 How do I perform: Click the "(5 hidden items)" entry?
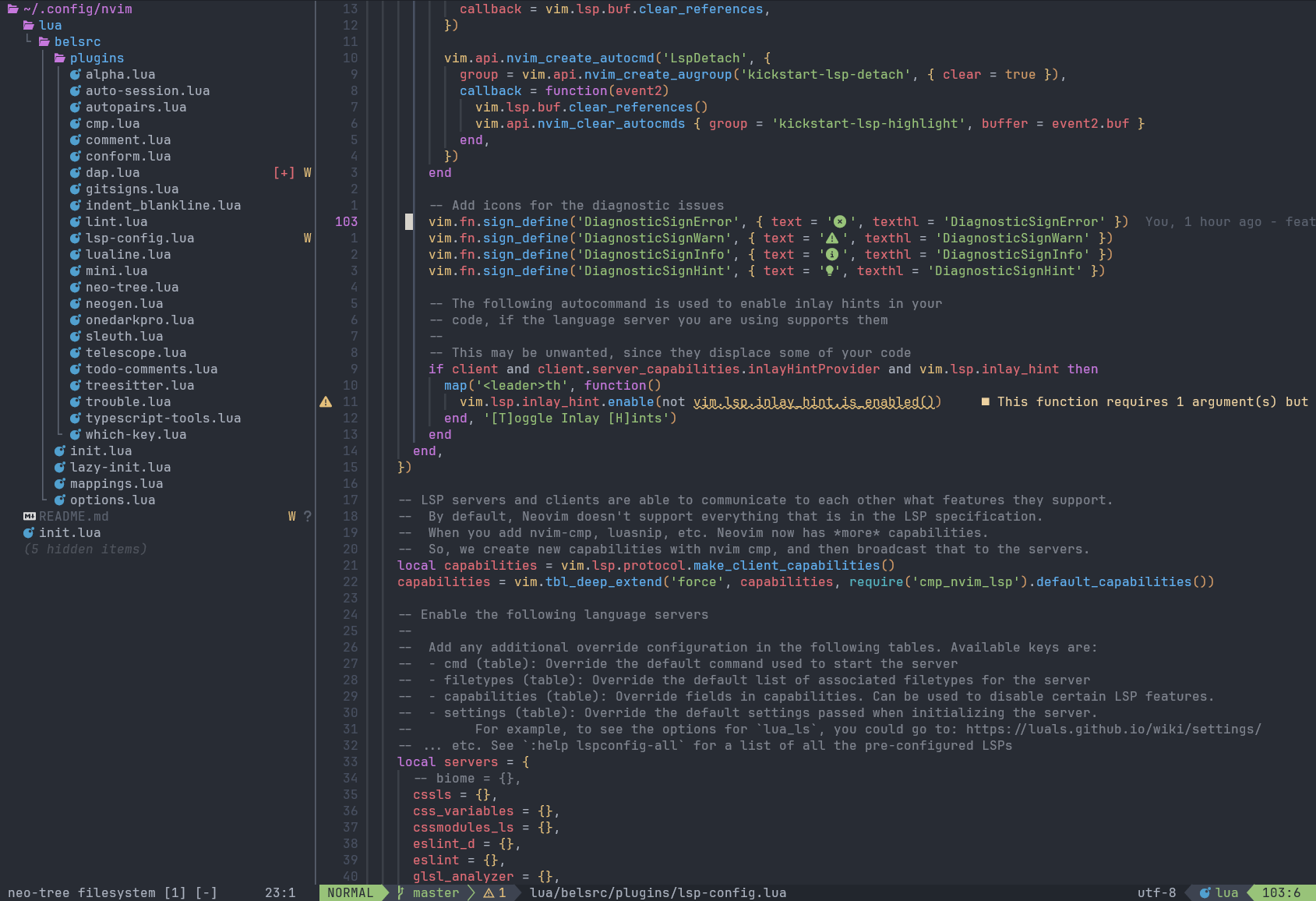pos(86,549)
